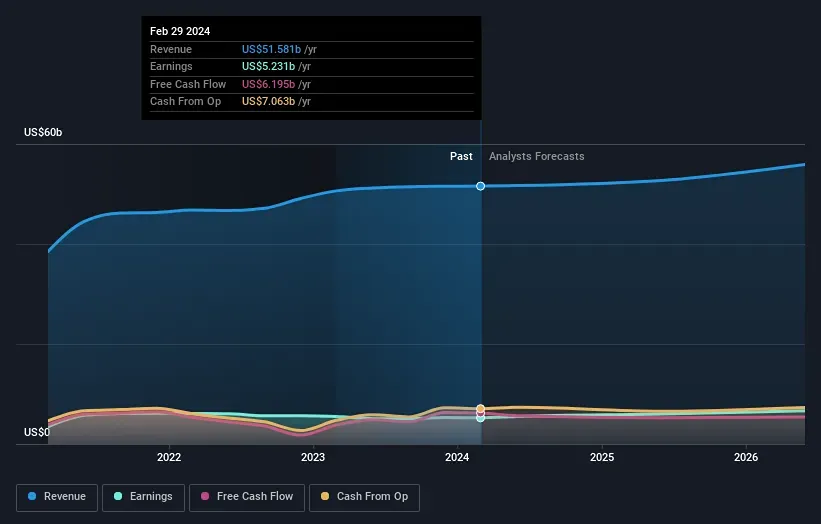
Task: Click the Cash From Op label in the tooltip
Action: [185, 102]
